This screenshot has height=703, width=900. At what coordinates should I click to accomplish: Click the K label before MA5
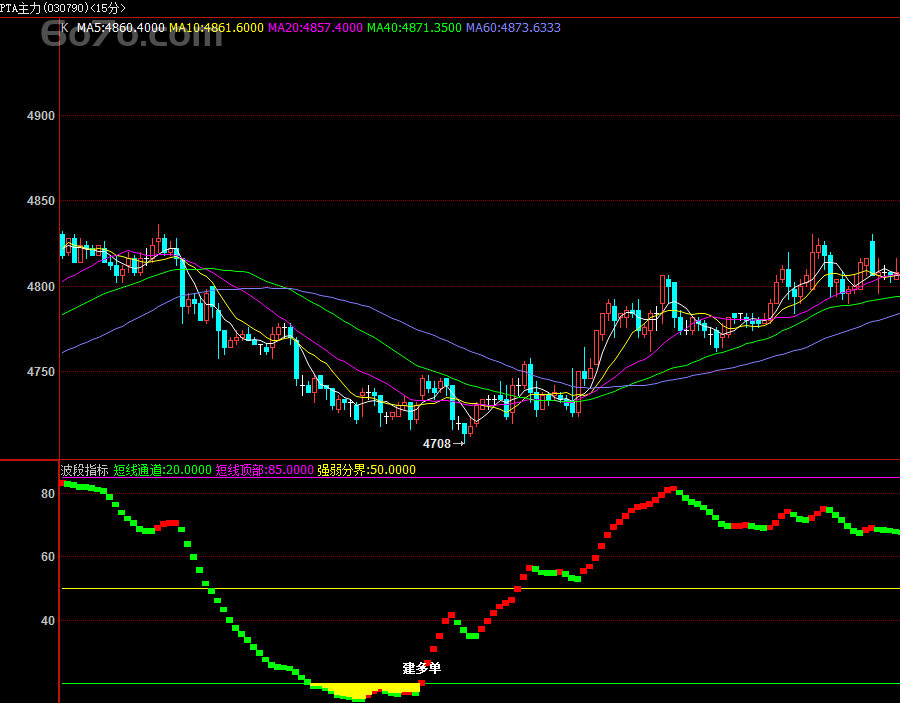point(65,28)
